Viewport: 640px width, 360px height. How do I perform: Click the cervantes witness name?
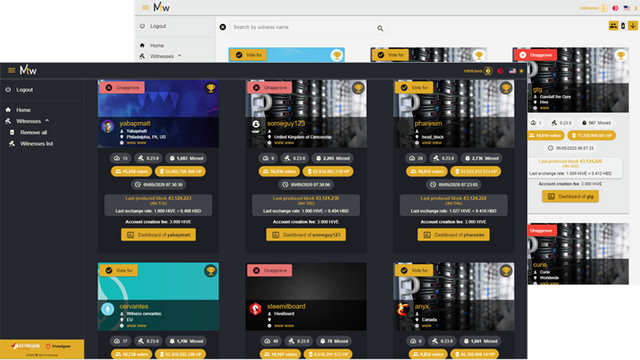[134, 306]
